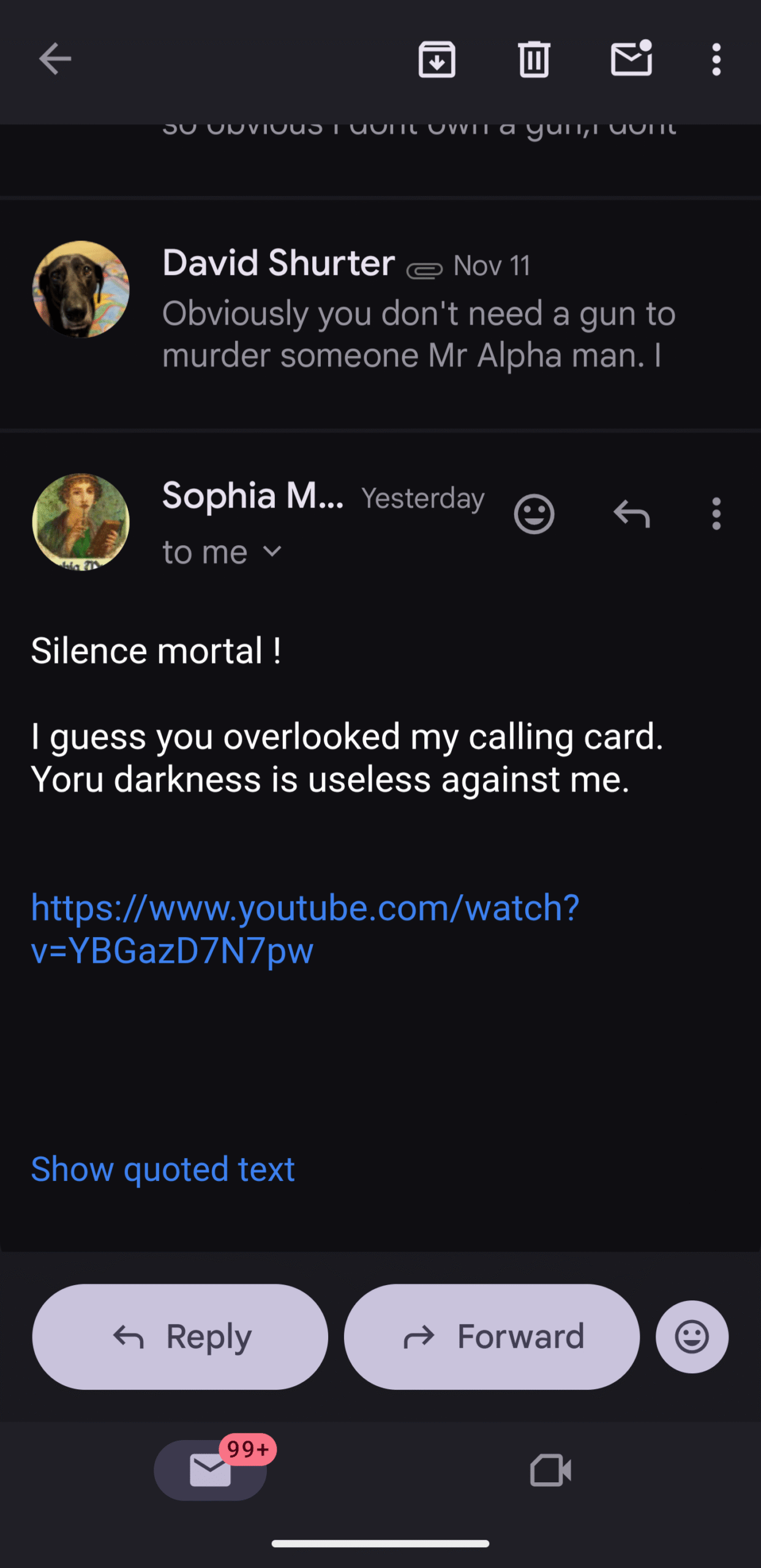Tap Sophia's profile picture avatar
Viewport: 761px width, 1568px height.
(81, 522)
